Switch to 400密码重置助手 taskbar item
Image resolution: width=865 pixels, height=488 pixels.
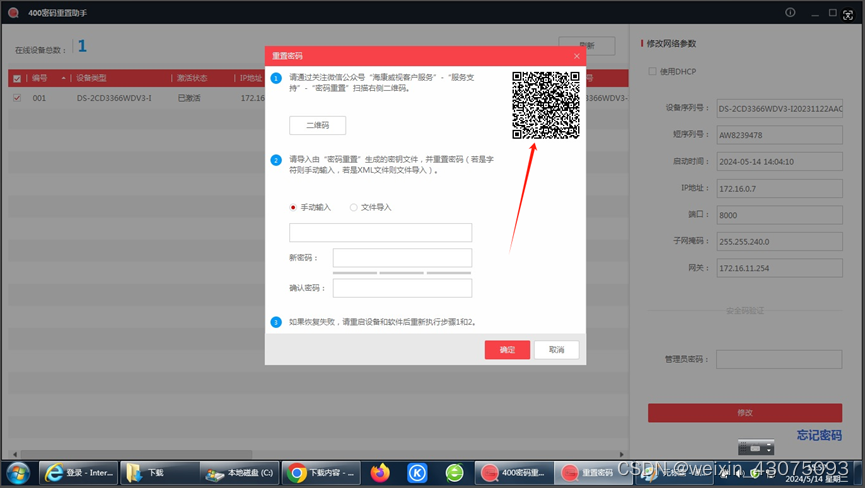(x=514, y=473)
